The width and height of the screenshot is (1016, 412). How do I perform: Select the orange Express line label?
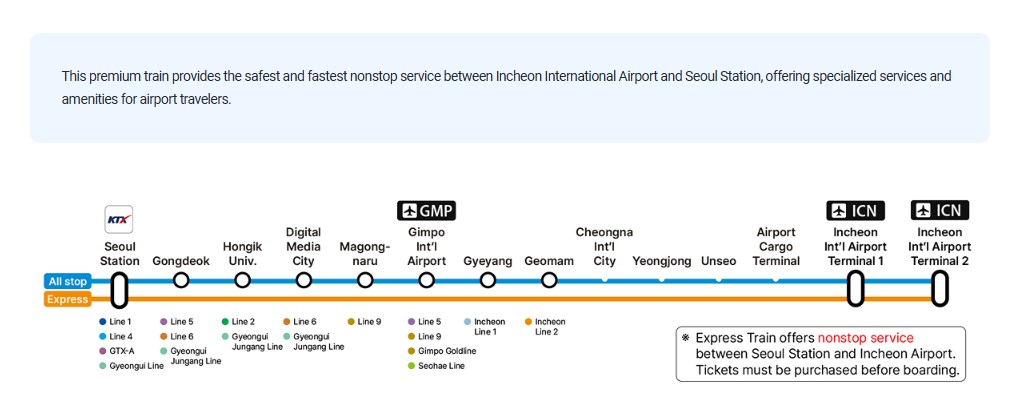68,299
